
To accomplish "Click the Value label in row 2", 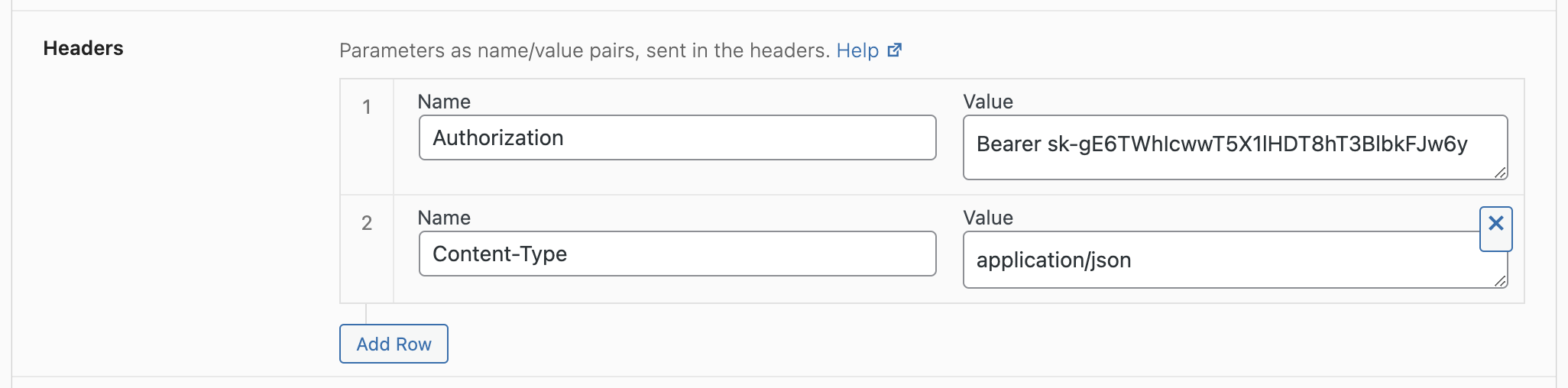I will [x=988, y=218].
